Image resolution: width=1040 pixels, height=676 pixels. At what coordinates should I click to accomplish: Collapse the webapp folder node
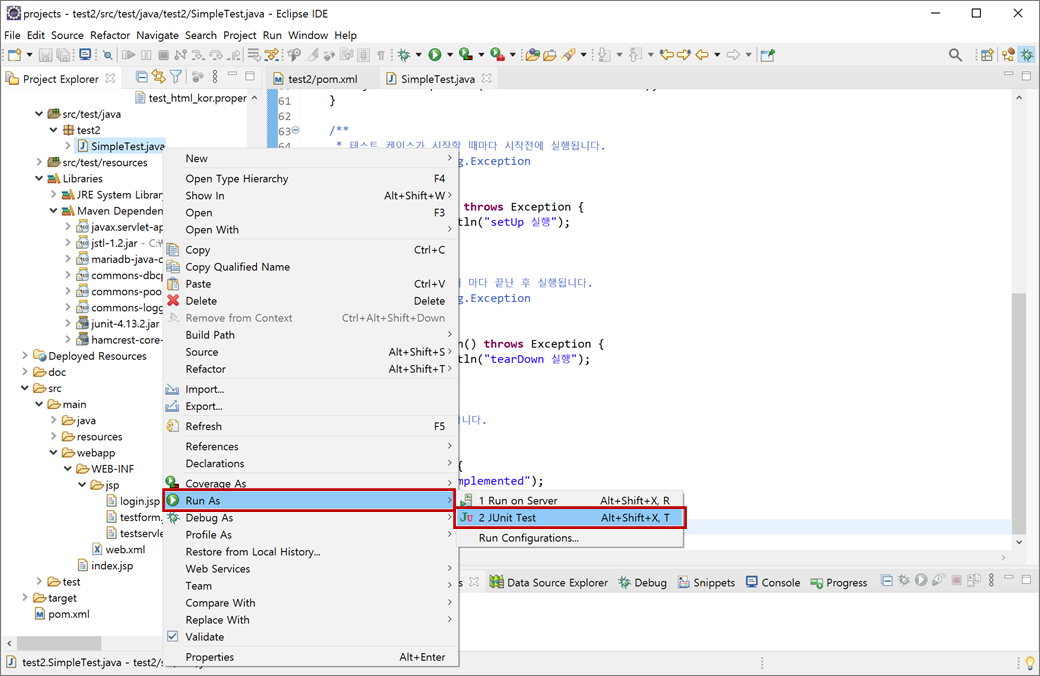point(54,452)
